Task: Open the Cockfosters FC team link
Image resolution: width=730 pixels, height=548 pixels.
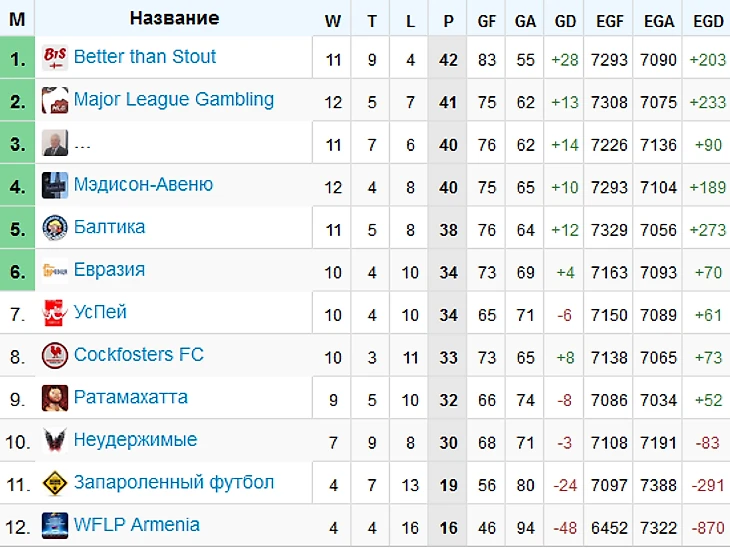Action: (139, 355)
